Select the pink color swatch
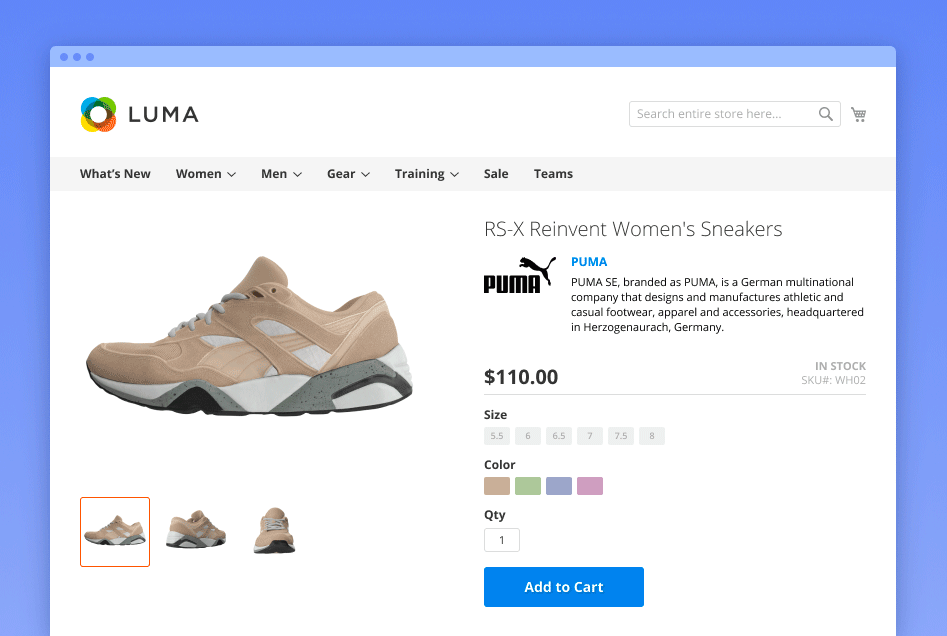Image resolution: width=947 pixels, height=636 pixels. point(589,485)
